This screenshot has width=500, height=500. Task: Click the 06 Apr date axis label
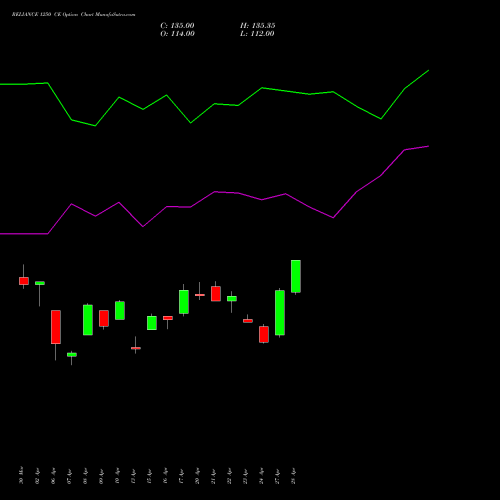[53, 476]
